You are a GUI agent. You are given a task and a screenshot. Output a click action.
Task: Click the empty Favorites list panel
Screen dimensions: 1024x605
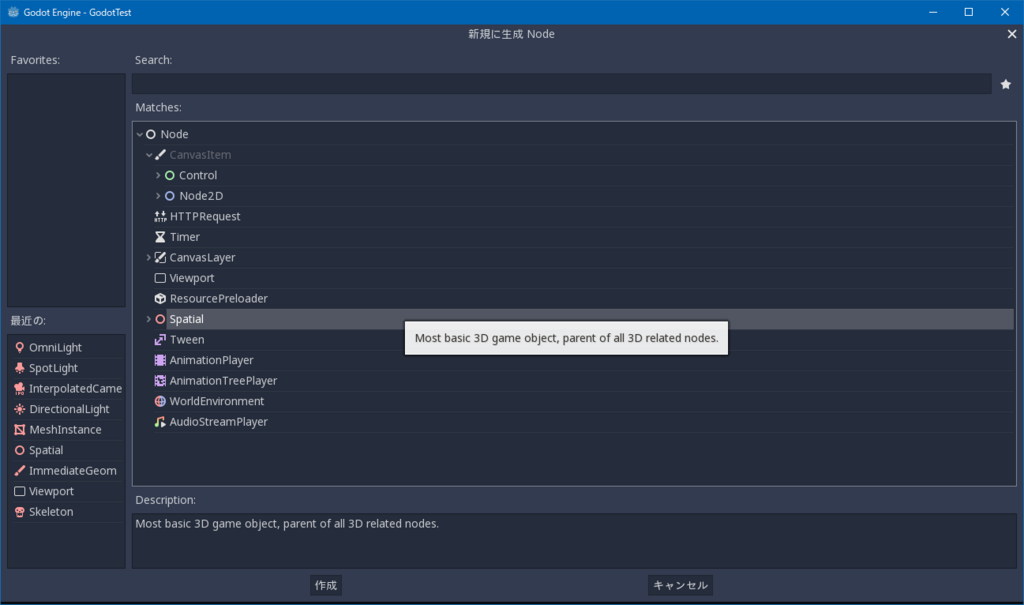pos(66,190)
